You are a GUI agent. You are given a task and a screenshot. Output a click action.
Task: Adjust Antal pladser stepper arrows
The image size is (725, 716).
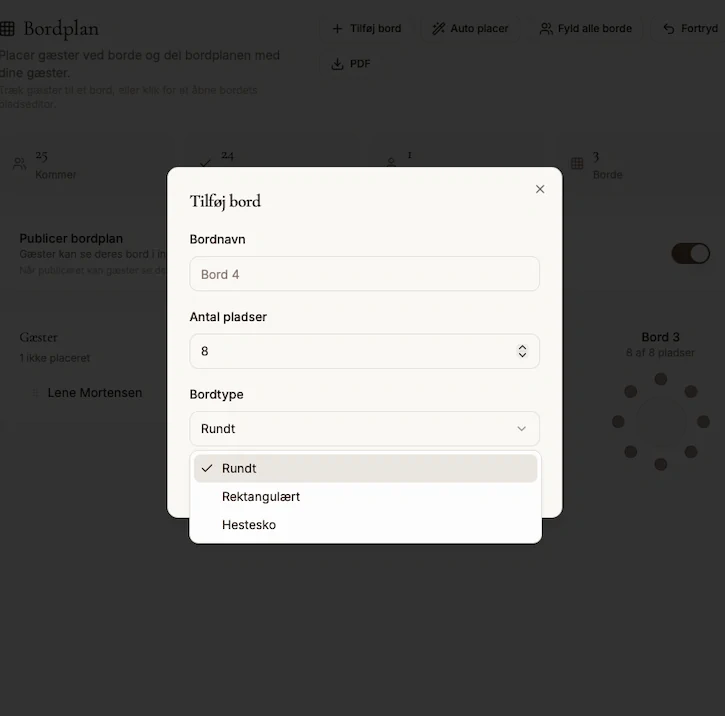tap(522, 351)
